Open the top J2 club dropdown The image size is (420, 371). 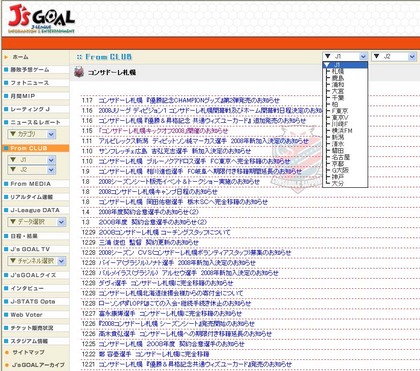394,56
